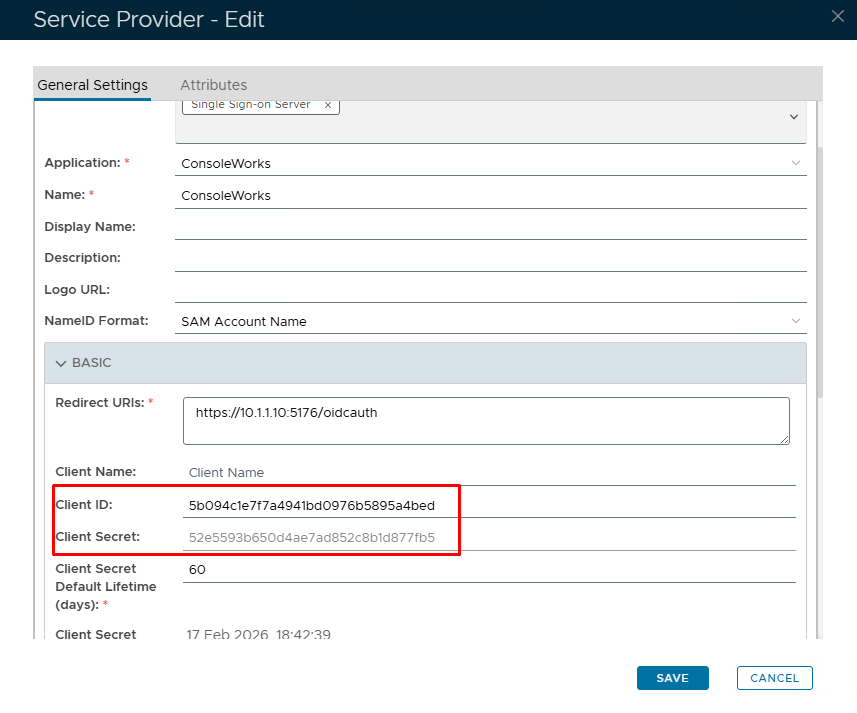
Task: Expand the server selection dropdown arrow
Action: point(794,117)
